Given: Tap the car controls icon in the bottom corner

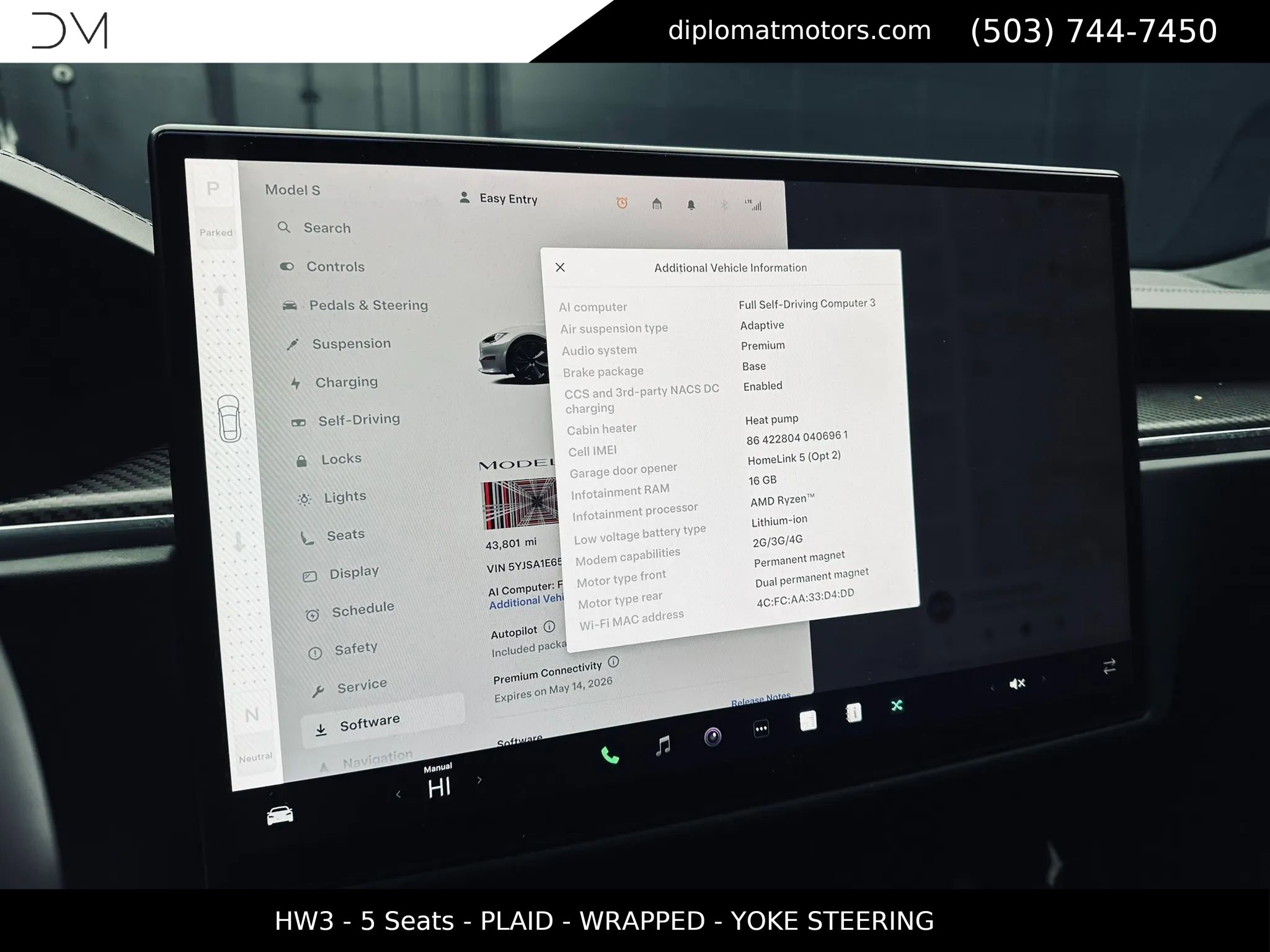Looking at the screenshot, I should (x=280, y=815).
